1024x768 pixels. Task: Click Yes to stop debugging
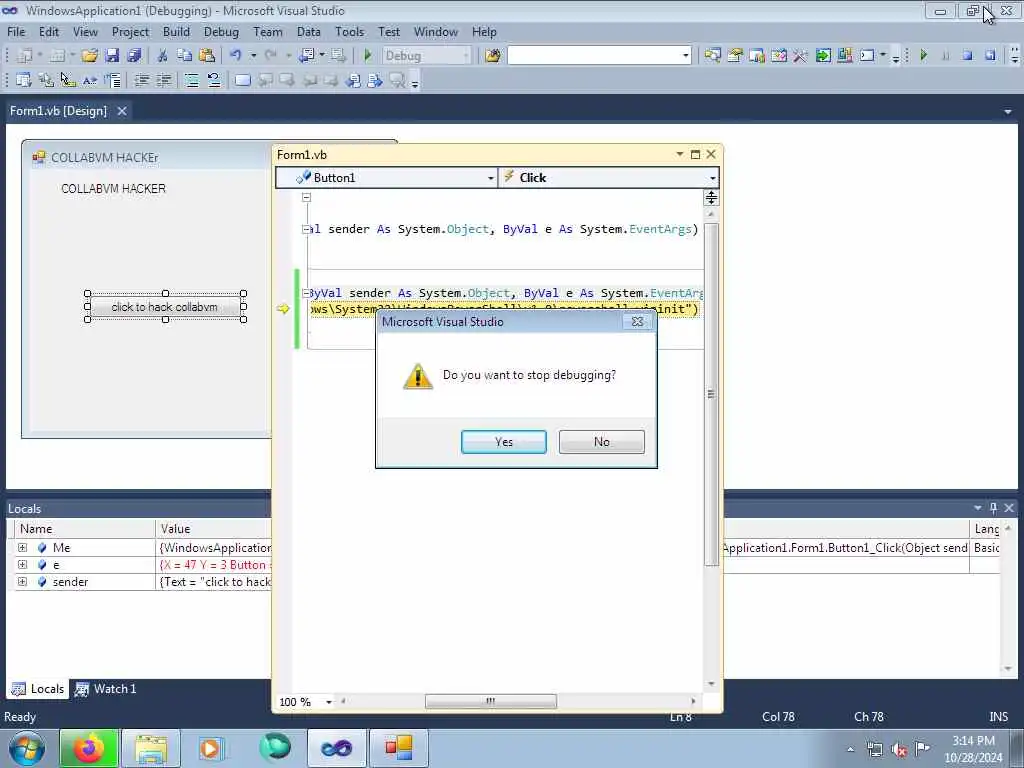504,441
